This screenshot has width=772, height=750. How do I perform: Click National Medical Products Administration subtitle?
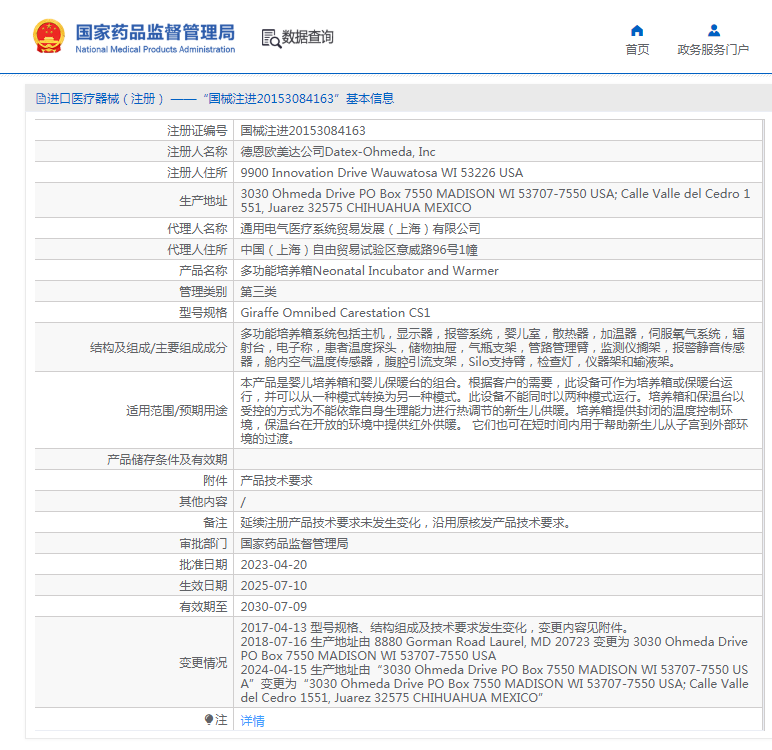coord(155,49)
